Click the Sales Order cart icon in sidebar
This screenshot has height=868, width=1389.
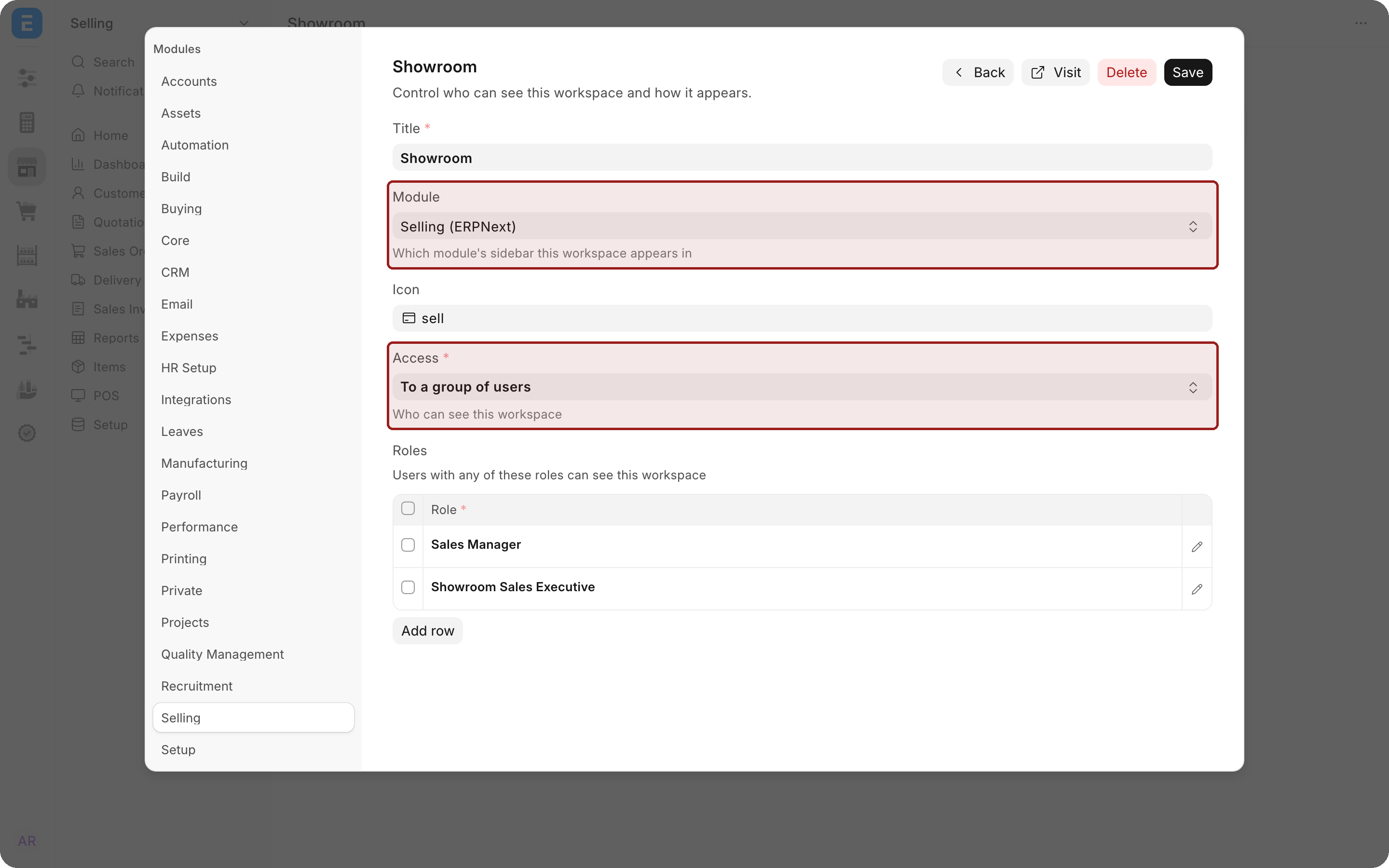point(78,251)
